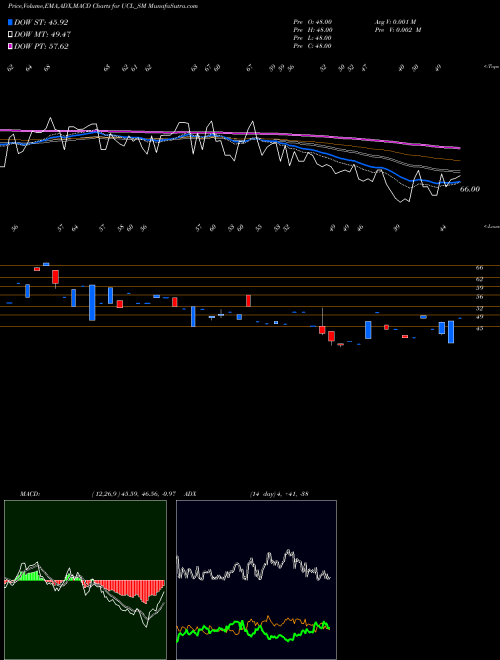Click the 'Pre L: 48.00' value
500x660 pixels.
pos(313,38)
